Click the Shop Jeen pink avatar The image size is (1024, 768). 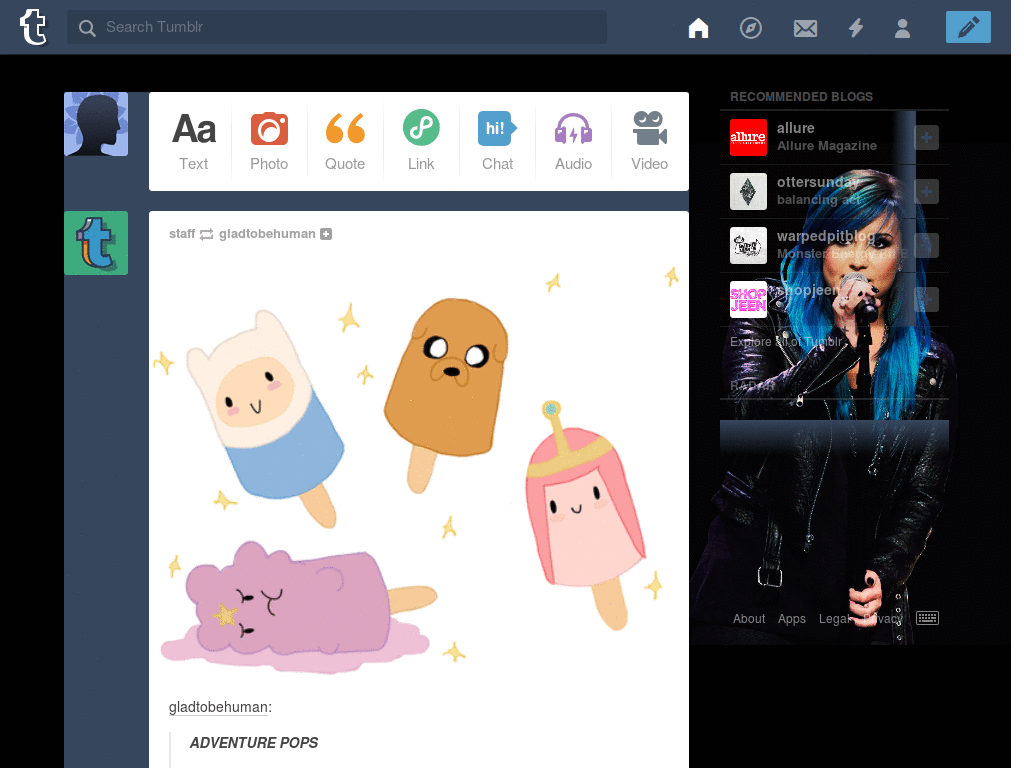click(x=748, y=300)
